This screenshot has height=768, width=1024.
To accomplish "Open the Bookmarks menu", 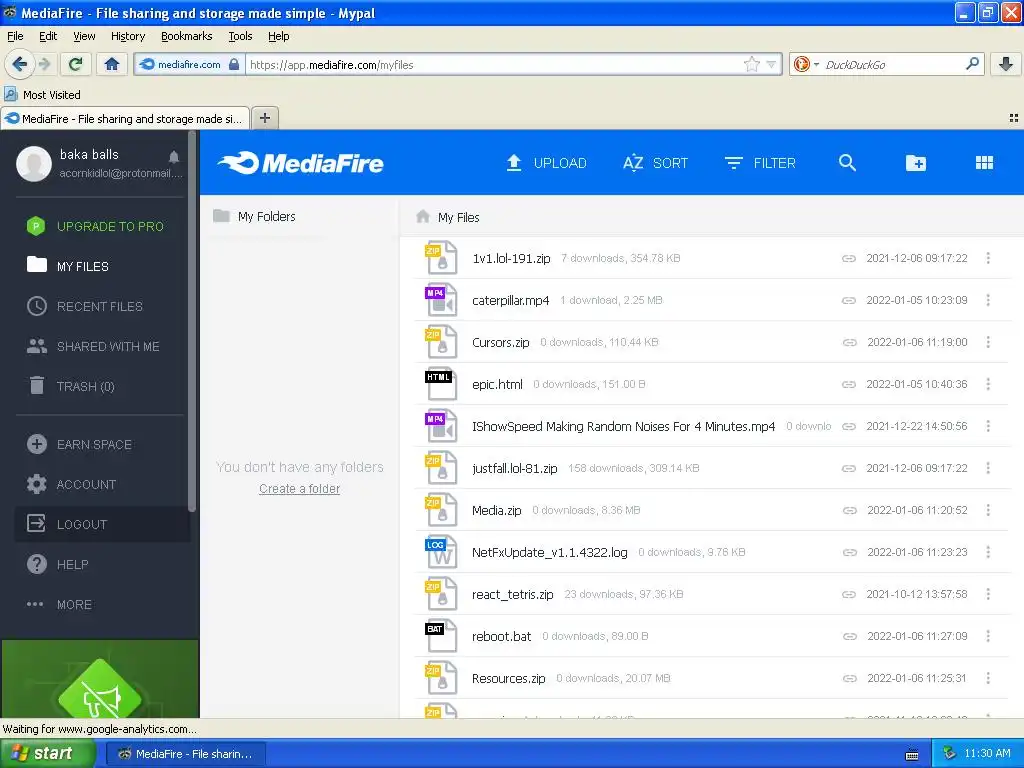I will 187,36.
